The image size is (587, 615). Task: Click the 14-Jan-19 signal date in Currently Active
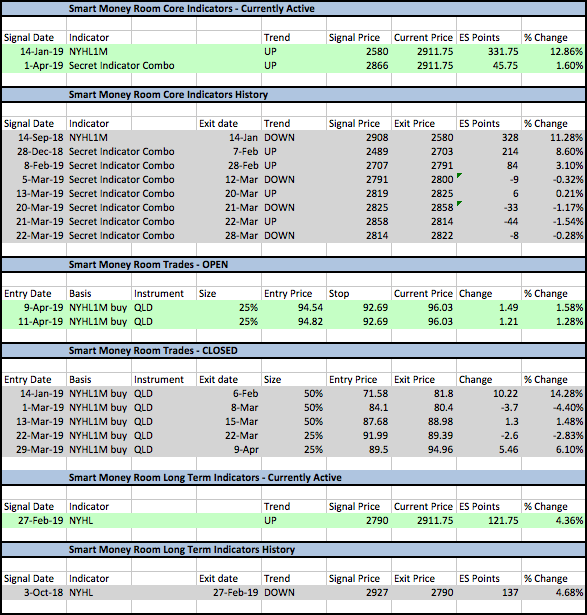pyautogui.click(x=42, y=51)
